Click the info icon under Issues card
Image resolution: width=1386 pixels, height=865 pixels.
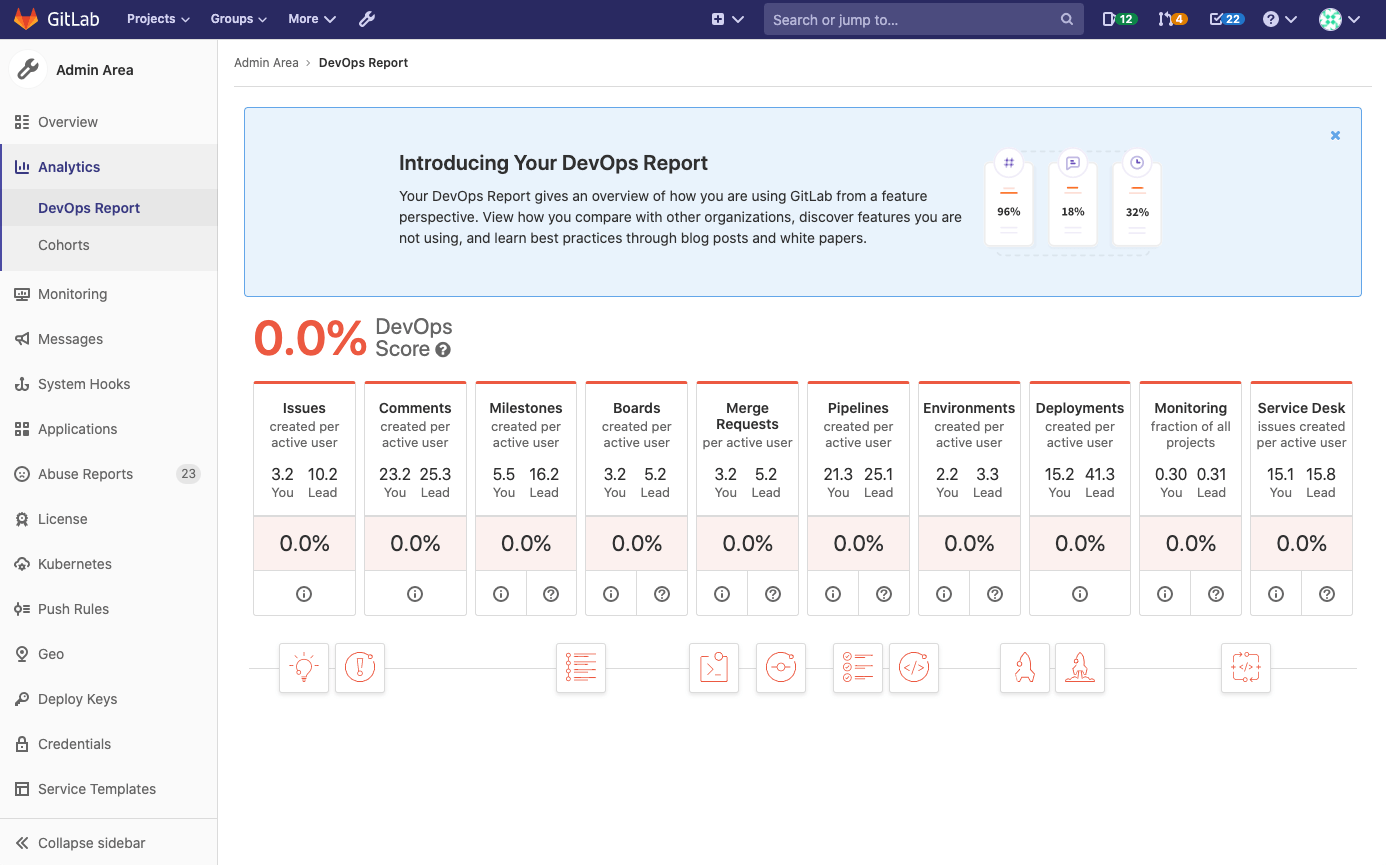[304, 594]
